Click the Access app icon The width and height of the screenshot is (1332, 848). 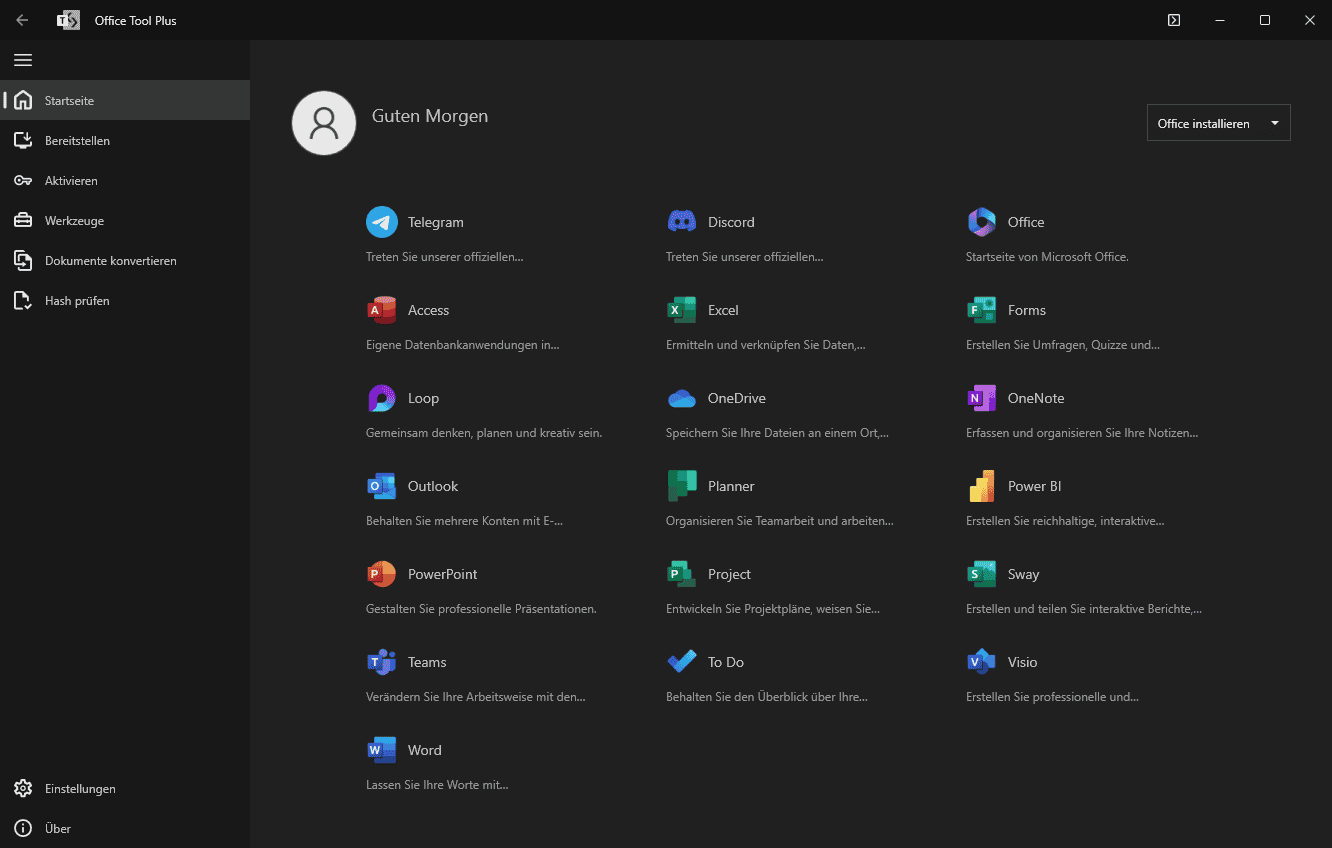382,310
